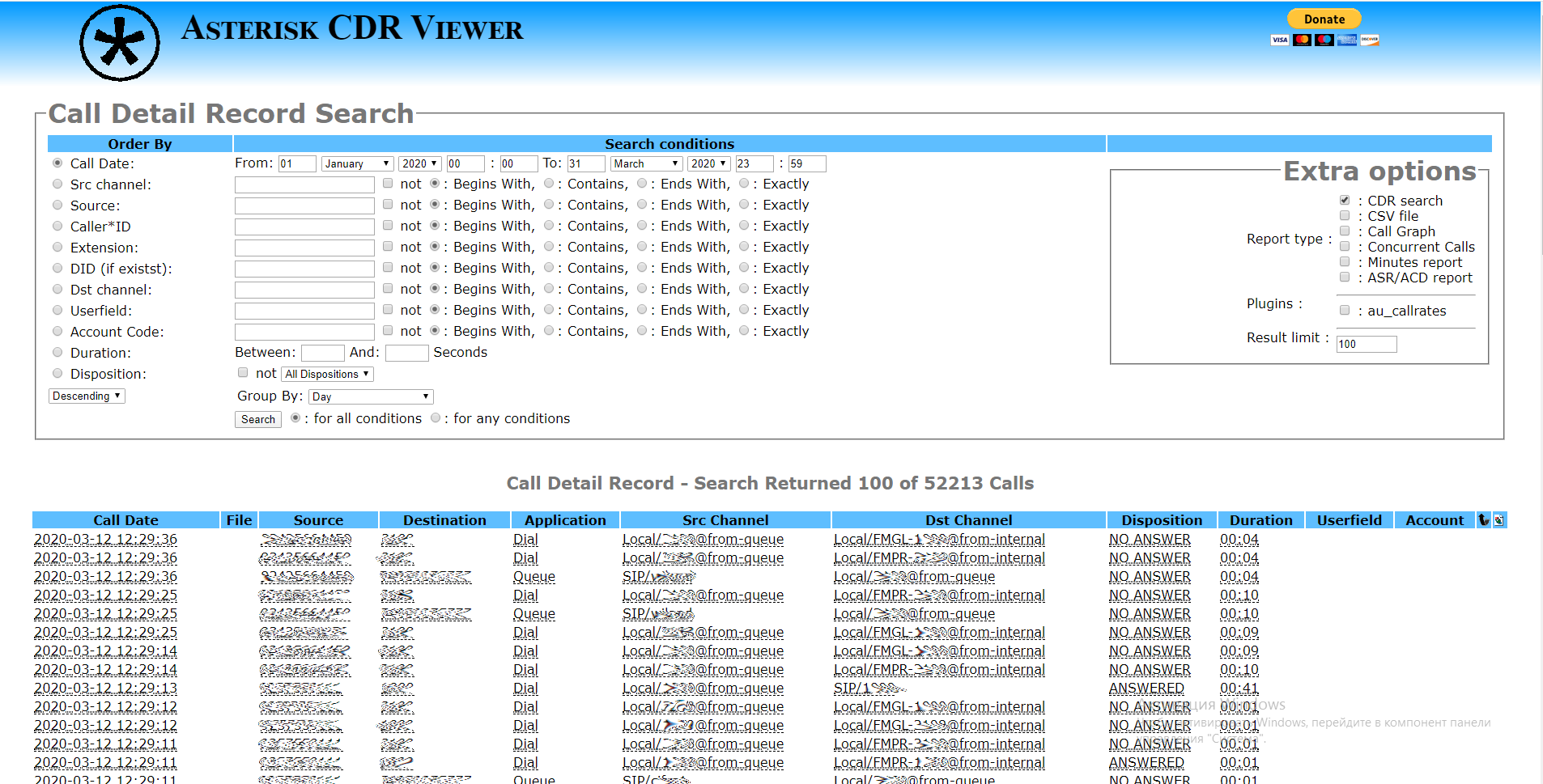Image resolution: width=1543 pixels, height=784 pixels.
Task: Open the All Dispositions dropdown
Action: point(327,374)
